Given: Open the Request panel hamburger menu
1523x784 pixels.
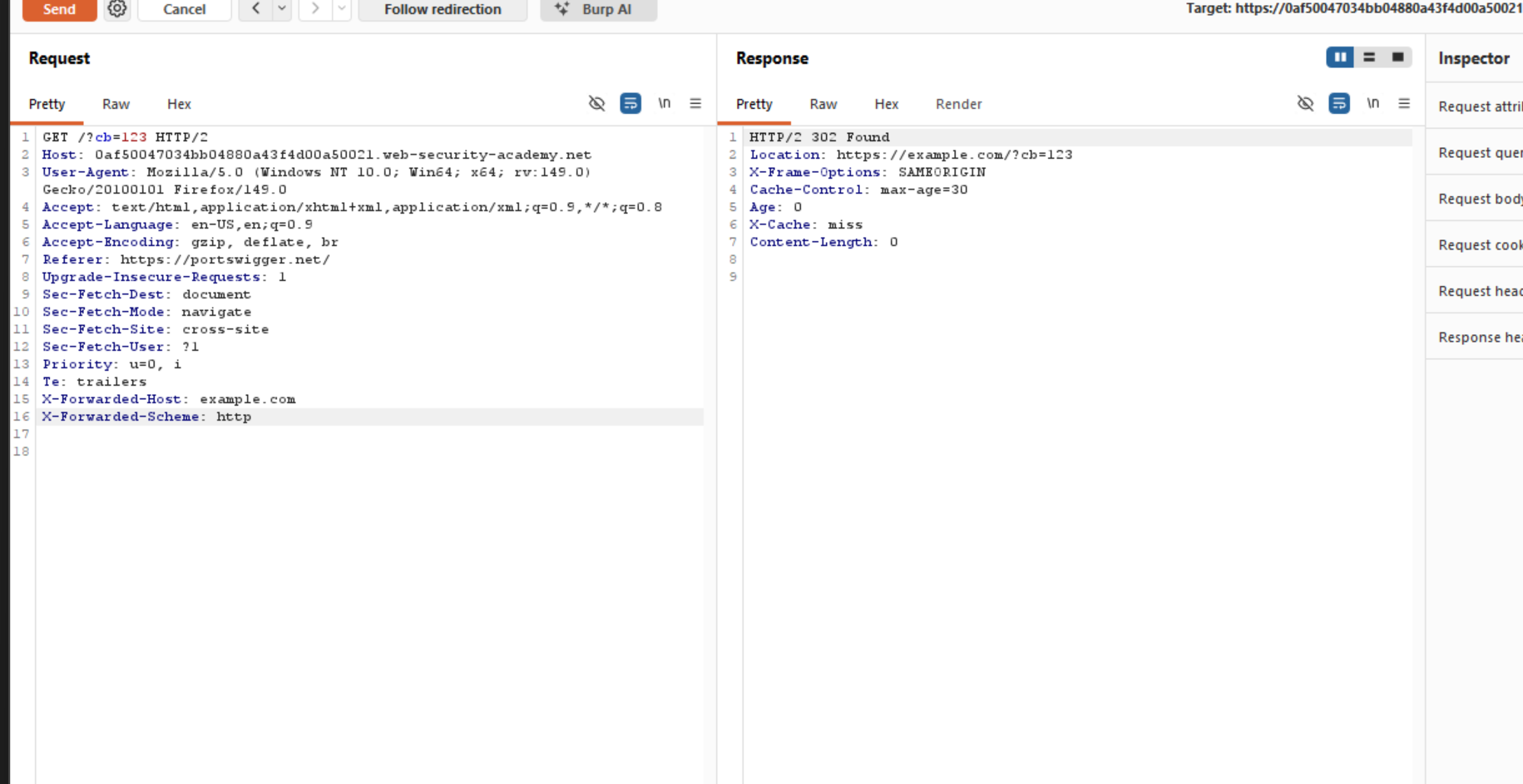Looking at the screenshot, I should pos(695,103).
